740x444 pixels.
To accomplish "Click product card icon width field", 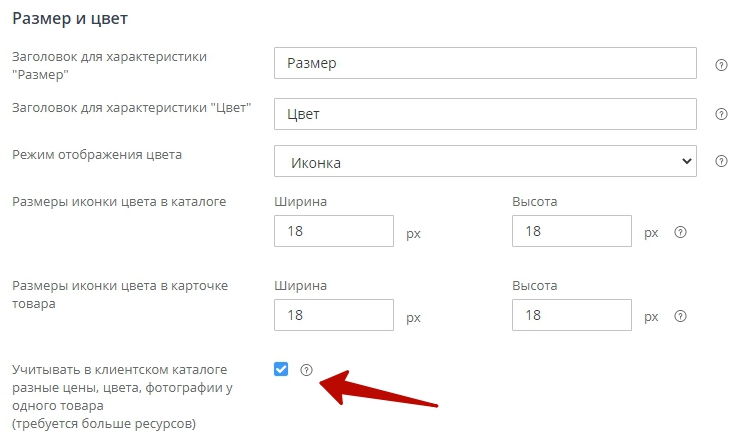I will click(x=334, y=316).
